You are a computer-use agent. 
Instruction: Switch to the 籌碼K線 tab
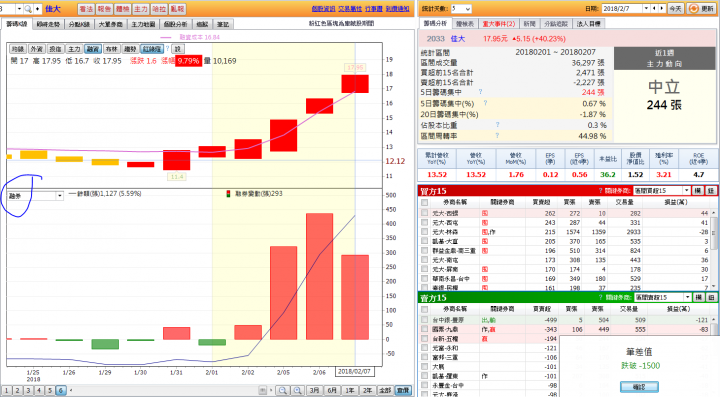[x=17, y=24]
